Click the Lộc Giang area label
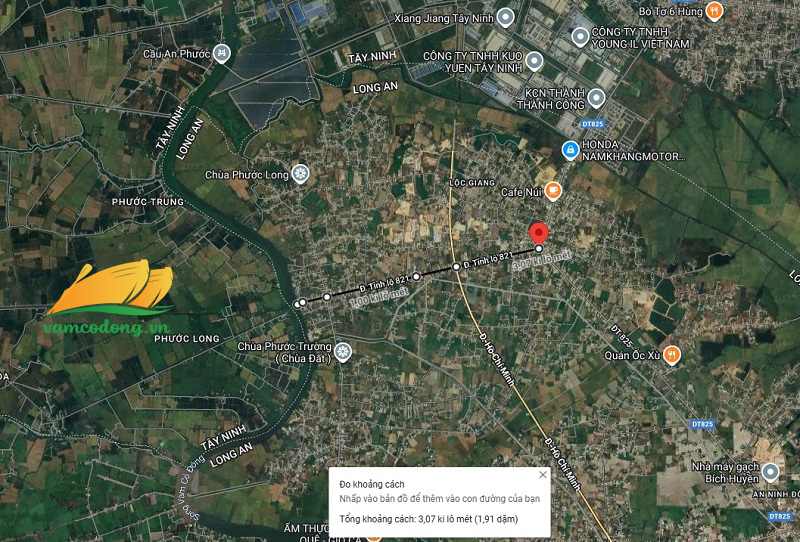The width and height of the screenshot is (800, 542). (472, 182)
